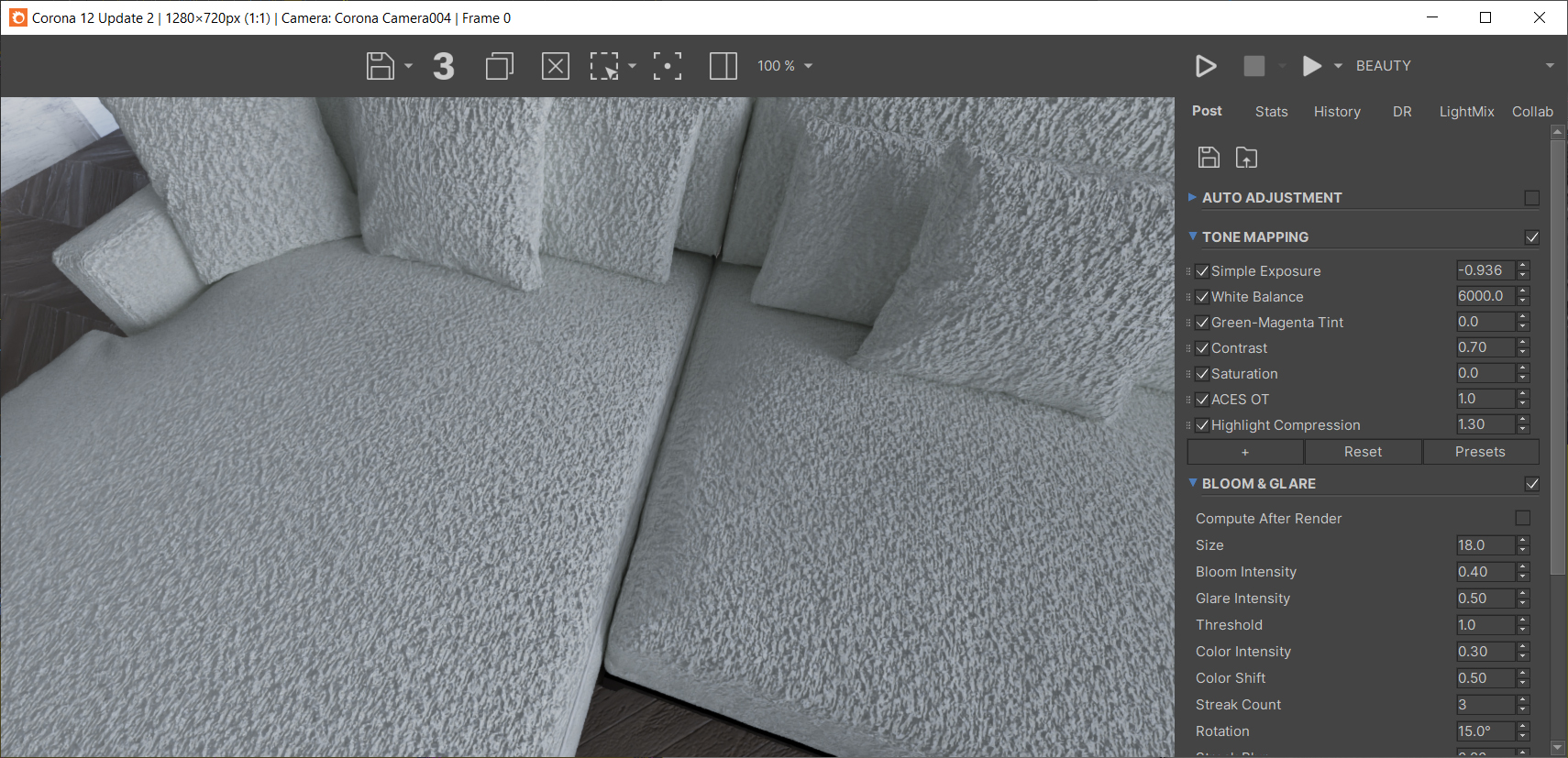Click the Streak Count value field
Screen dimensions: 1568x758
1485,705
